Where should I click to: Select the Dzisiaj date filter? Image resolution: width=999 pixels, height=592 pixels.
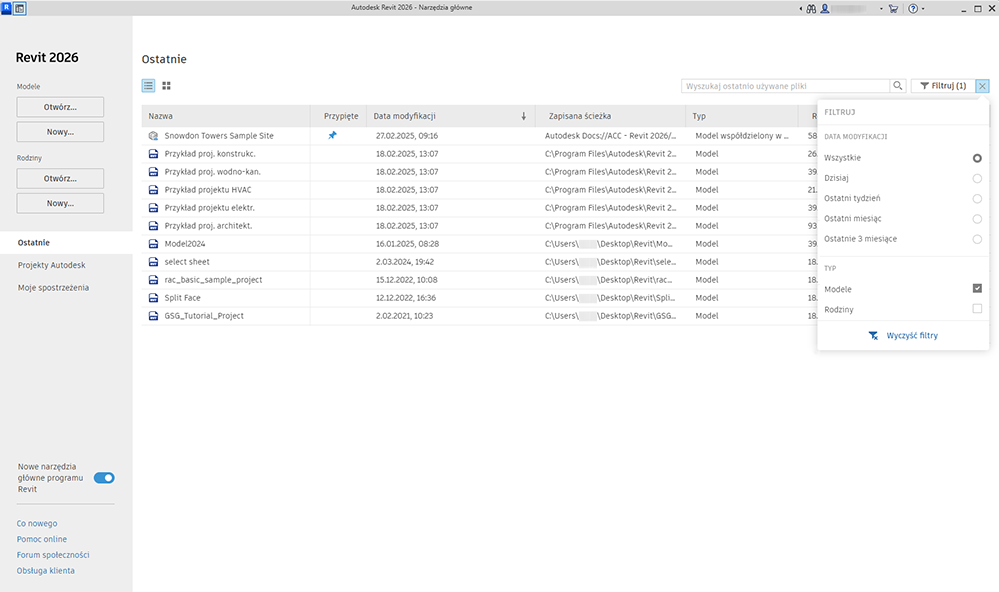(977, 178)
